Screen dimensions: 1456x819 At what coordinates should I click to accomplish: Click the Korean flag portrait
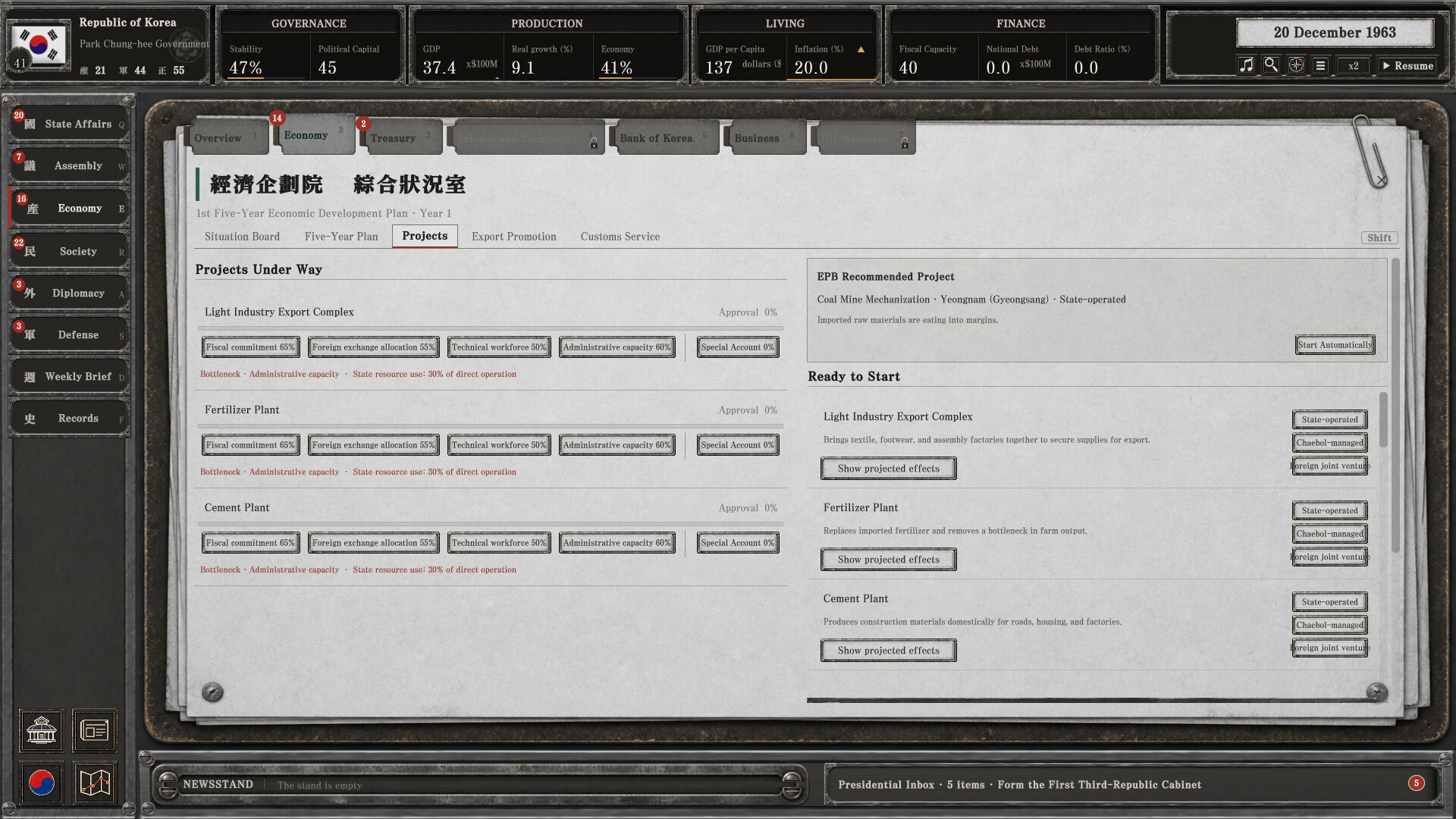[x=39, y=45]
